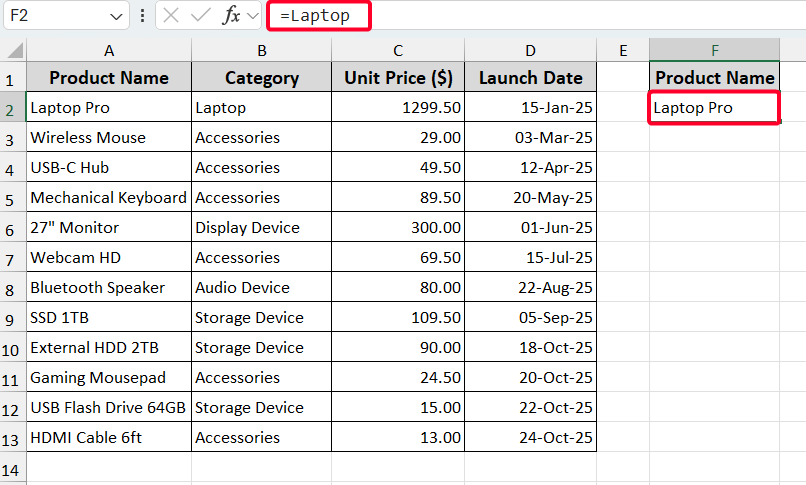Click the Launch Date header cell
The image size is (806, 485).
click(531, 78)
